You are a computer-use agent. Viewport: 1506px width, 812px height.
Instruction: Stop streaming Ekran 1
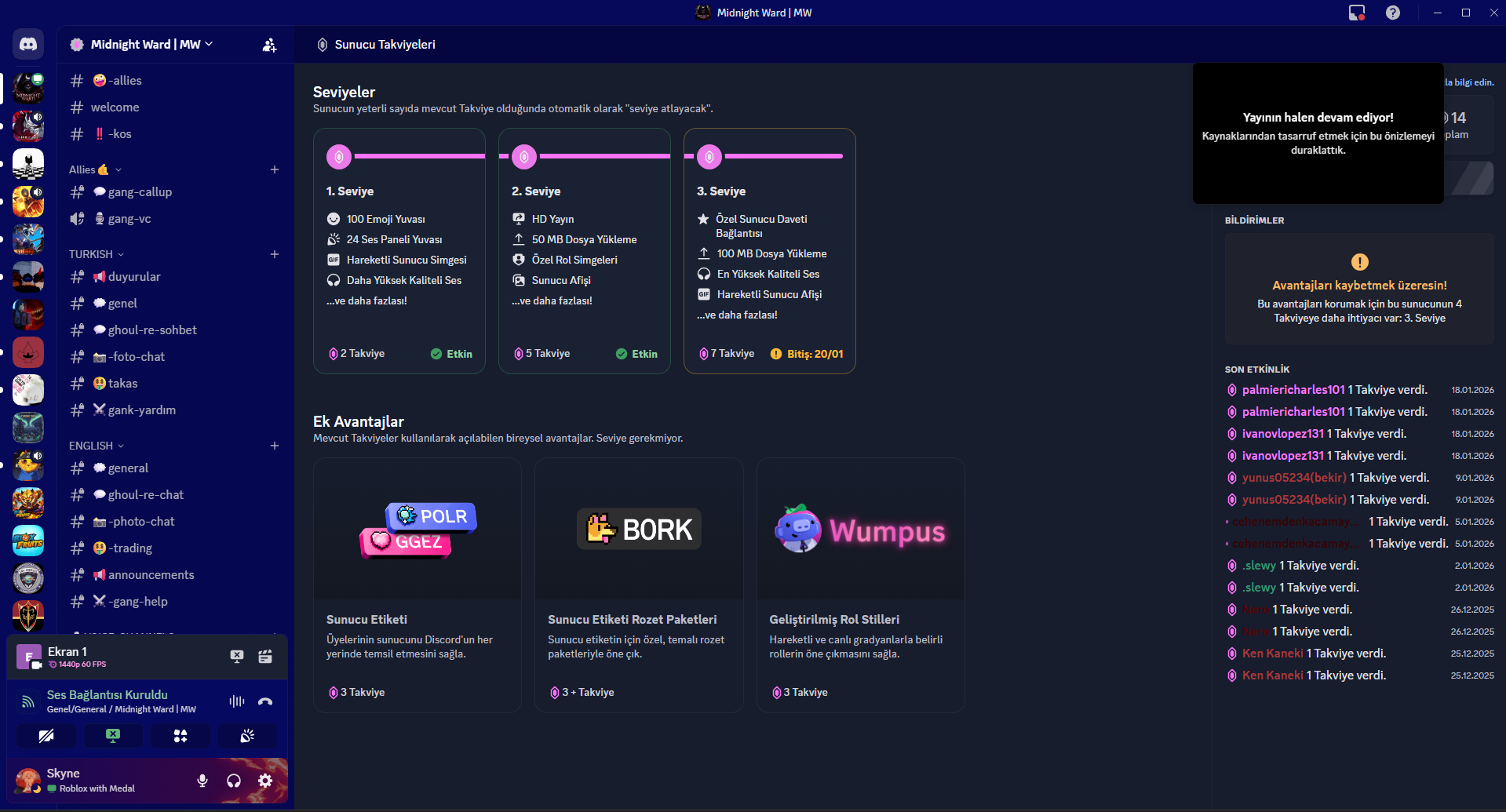coord(237,657)
